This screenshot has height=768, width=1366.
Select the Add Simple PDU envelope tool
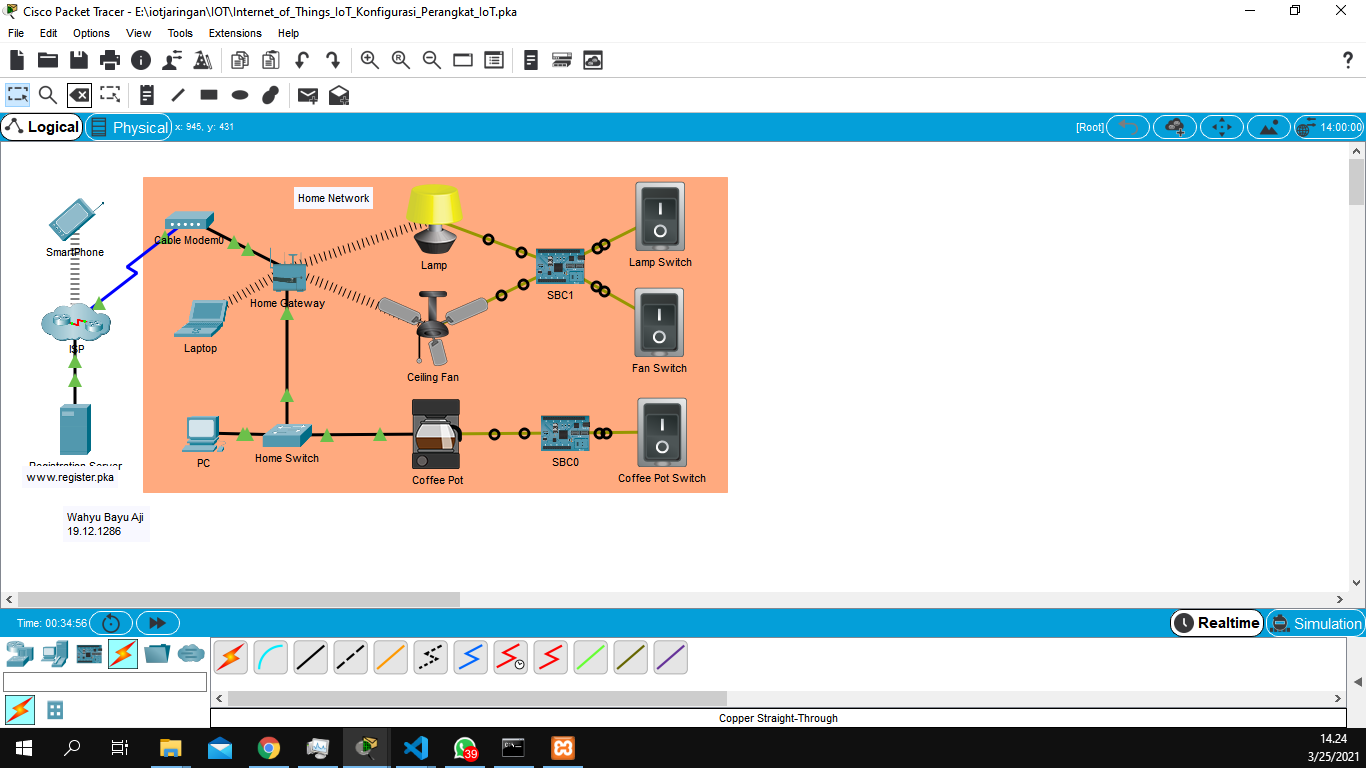(x=307, y=95)
